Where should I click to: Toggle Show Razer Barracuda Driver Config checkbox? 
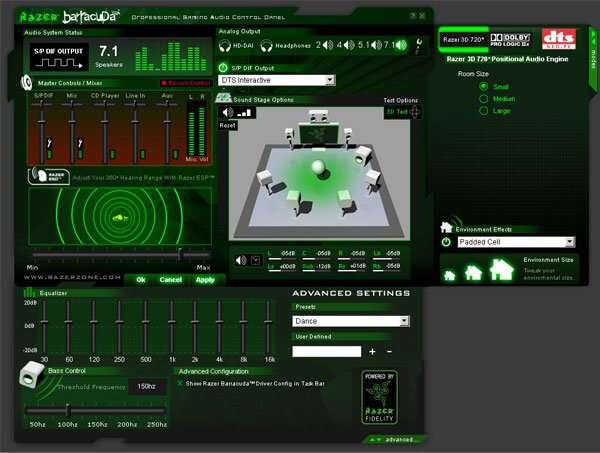180,383
